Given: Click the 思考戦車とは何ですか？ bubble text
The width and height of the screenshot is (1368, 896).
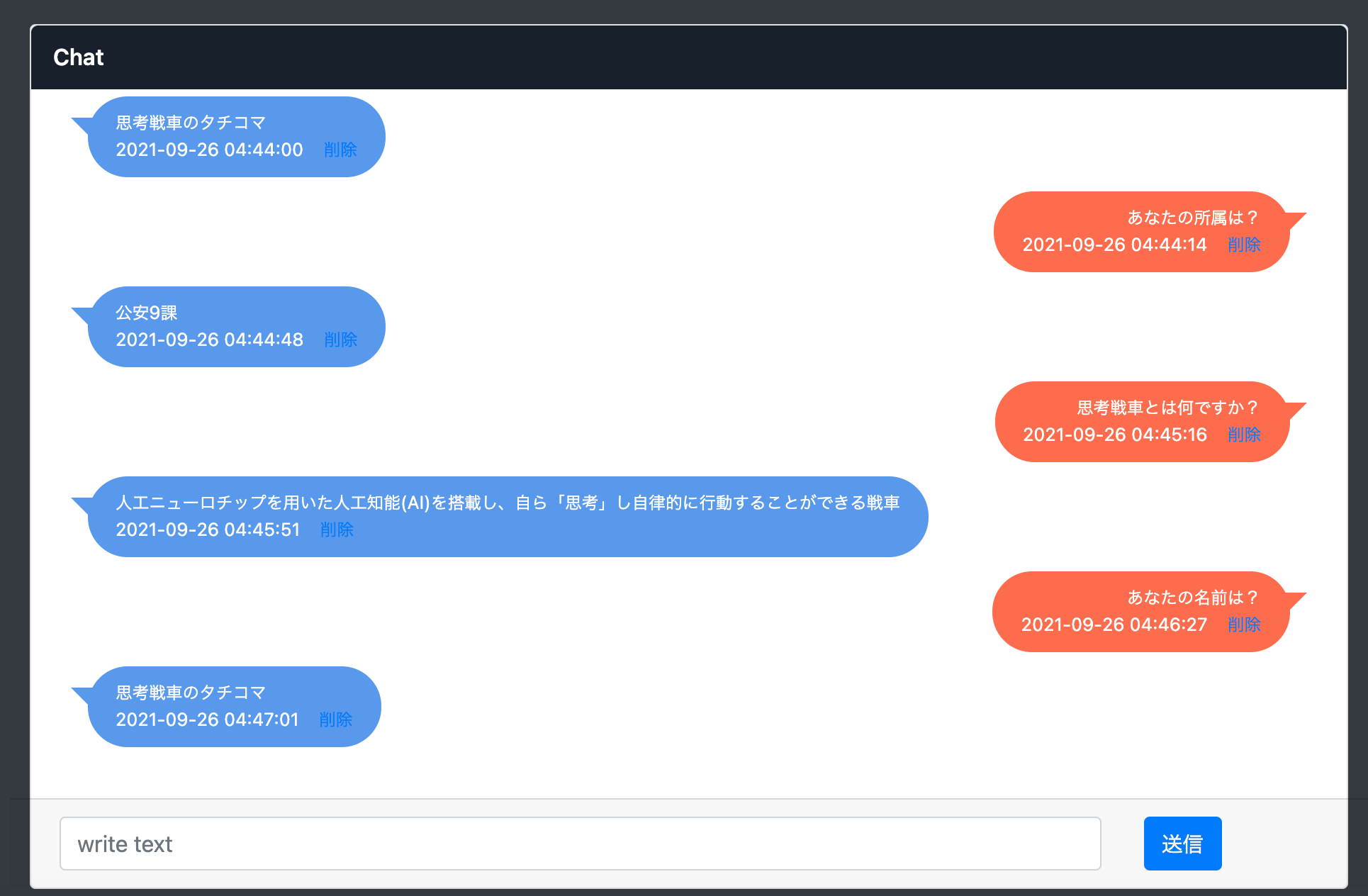Looking at the screenshot, I should pos(1169,408).
